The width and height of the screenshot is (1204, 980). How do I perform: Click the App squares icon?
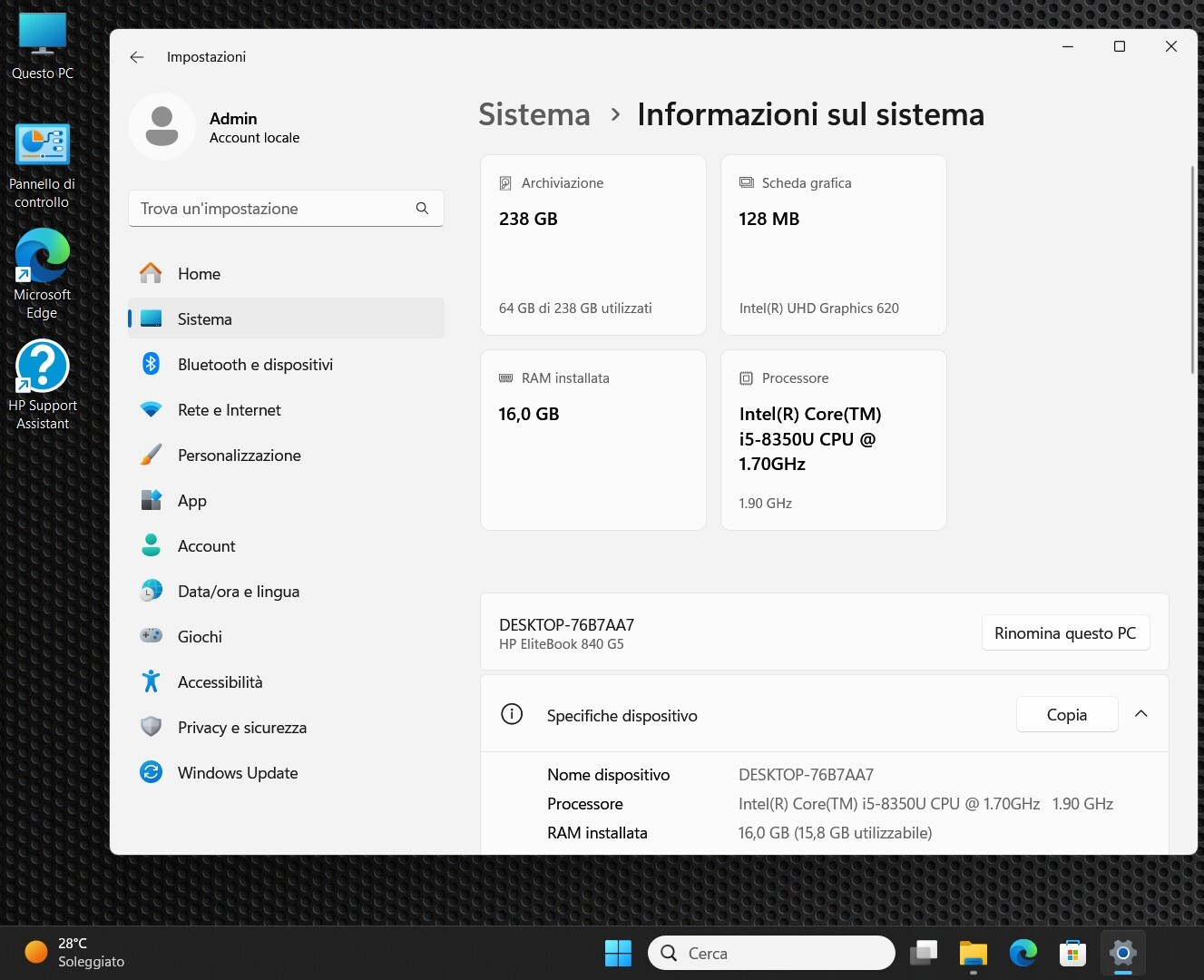click(x=151, y=500)
